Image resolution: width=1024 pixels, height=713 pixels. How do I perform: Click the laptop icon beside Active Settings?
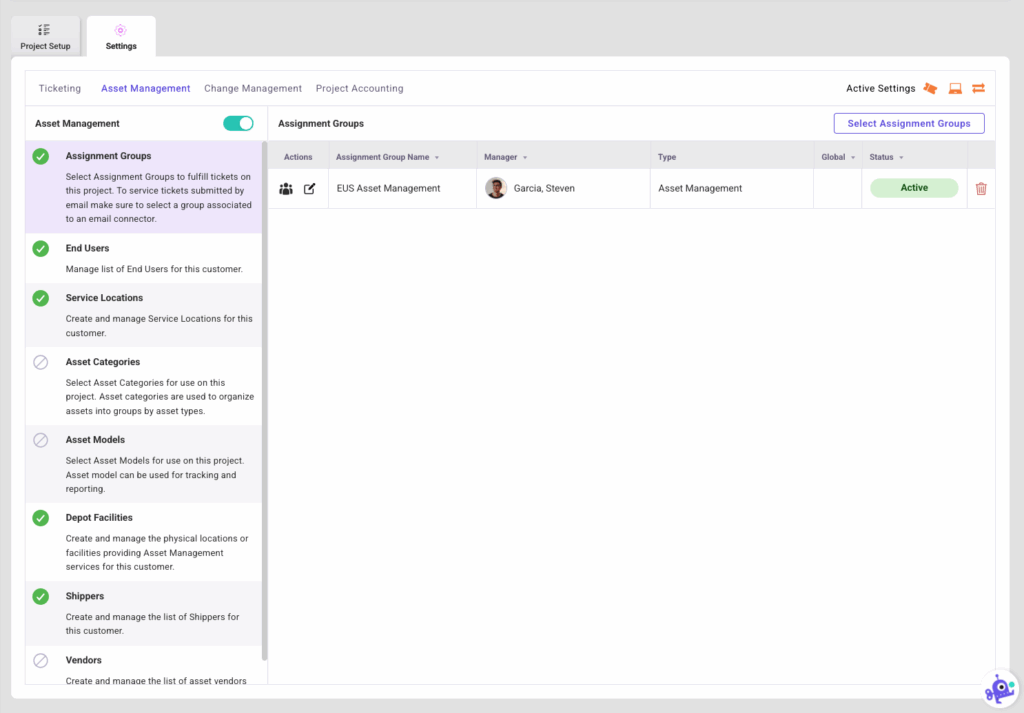point(955,89)
